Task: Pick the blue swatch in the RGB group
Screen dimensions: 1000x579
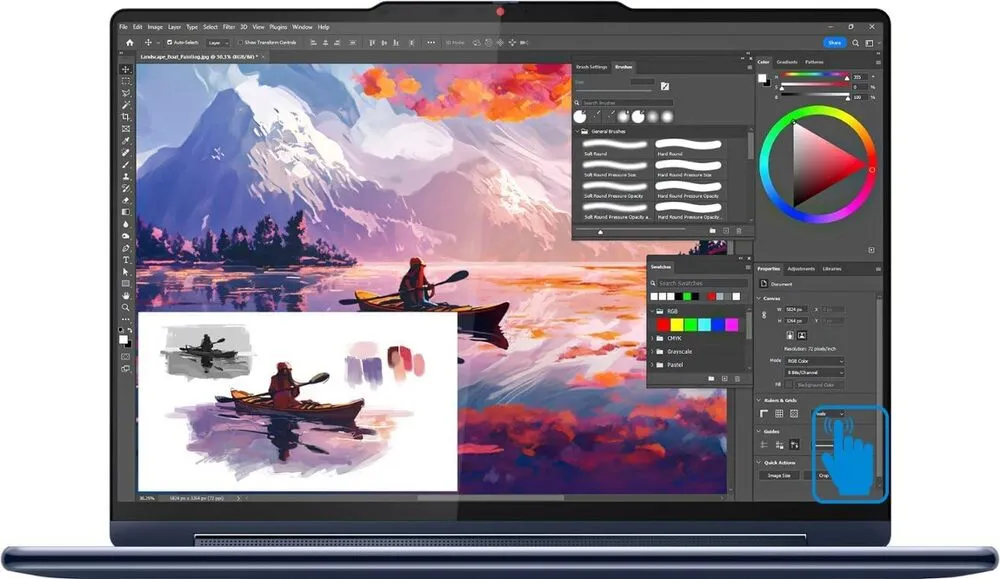Action: pyautogui.click(x=718, y=325)
